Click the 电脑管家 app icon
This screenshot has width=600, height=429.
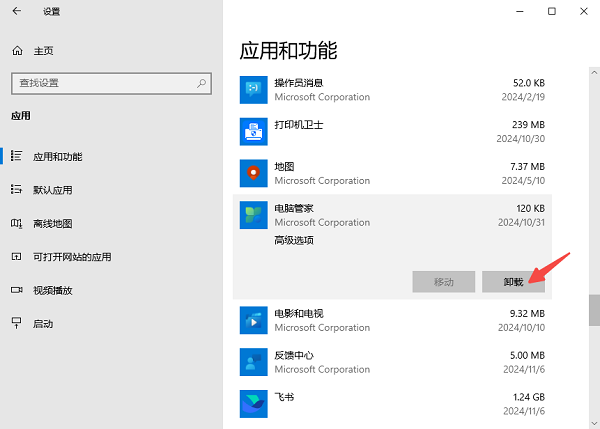click(254, 215)
